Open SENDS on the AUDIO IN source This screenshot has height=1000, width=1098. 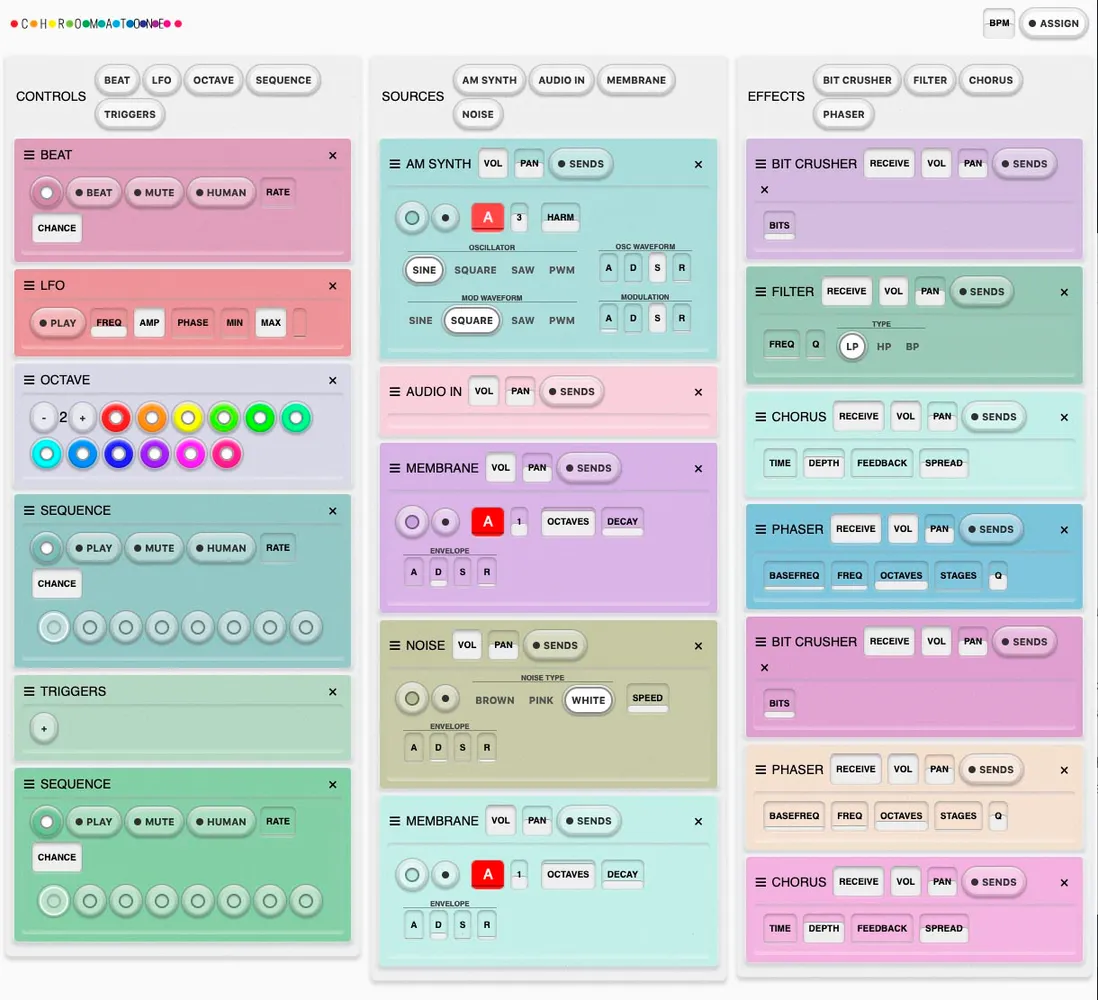point(571,392)
